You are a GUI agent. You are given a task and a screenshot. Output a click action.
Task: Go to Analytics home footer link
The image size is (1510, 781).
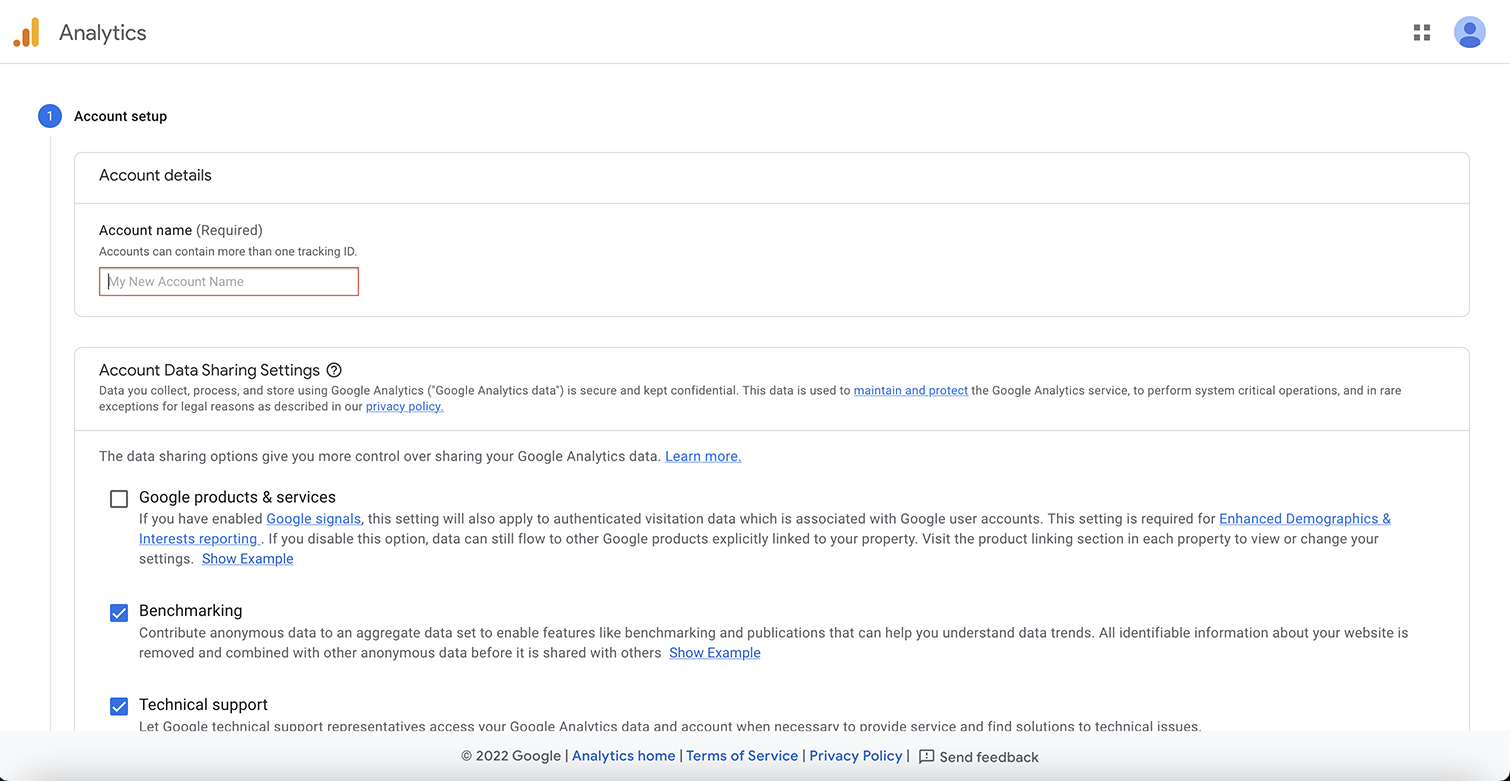click(x=623, y=756)
